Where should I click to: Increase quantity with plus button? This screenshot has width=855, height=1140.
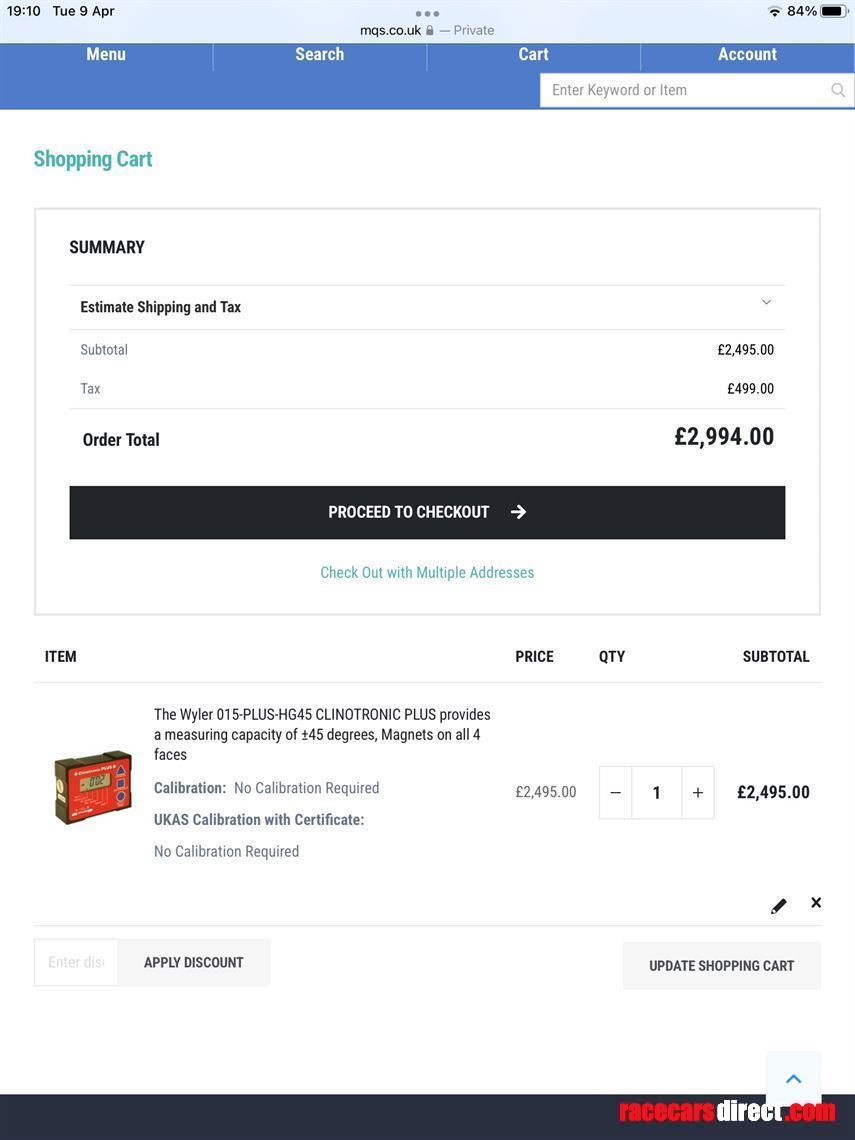coord(698,792)
